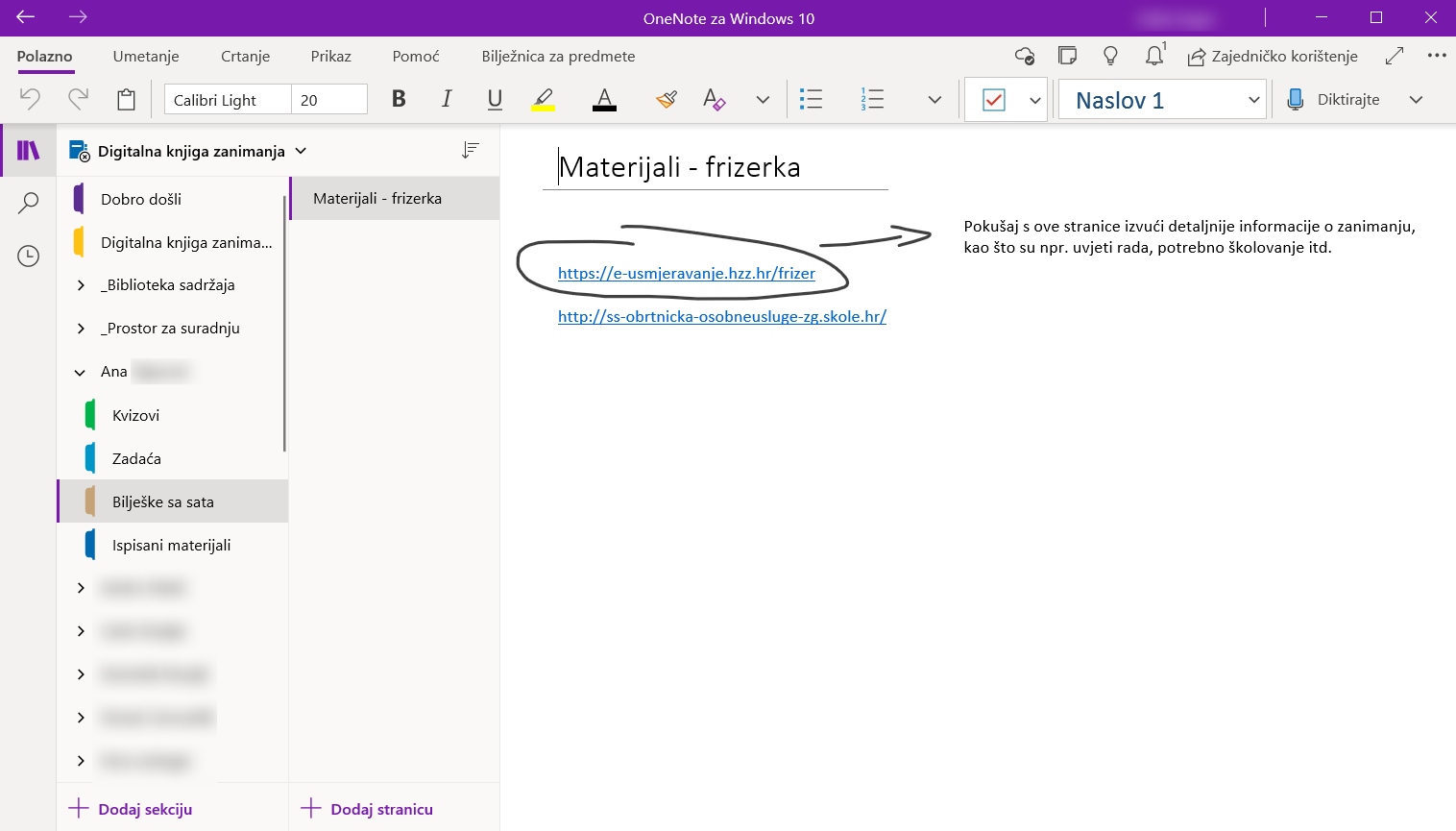Toggle the notebooks navigation pane

29,150
